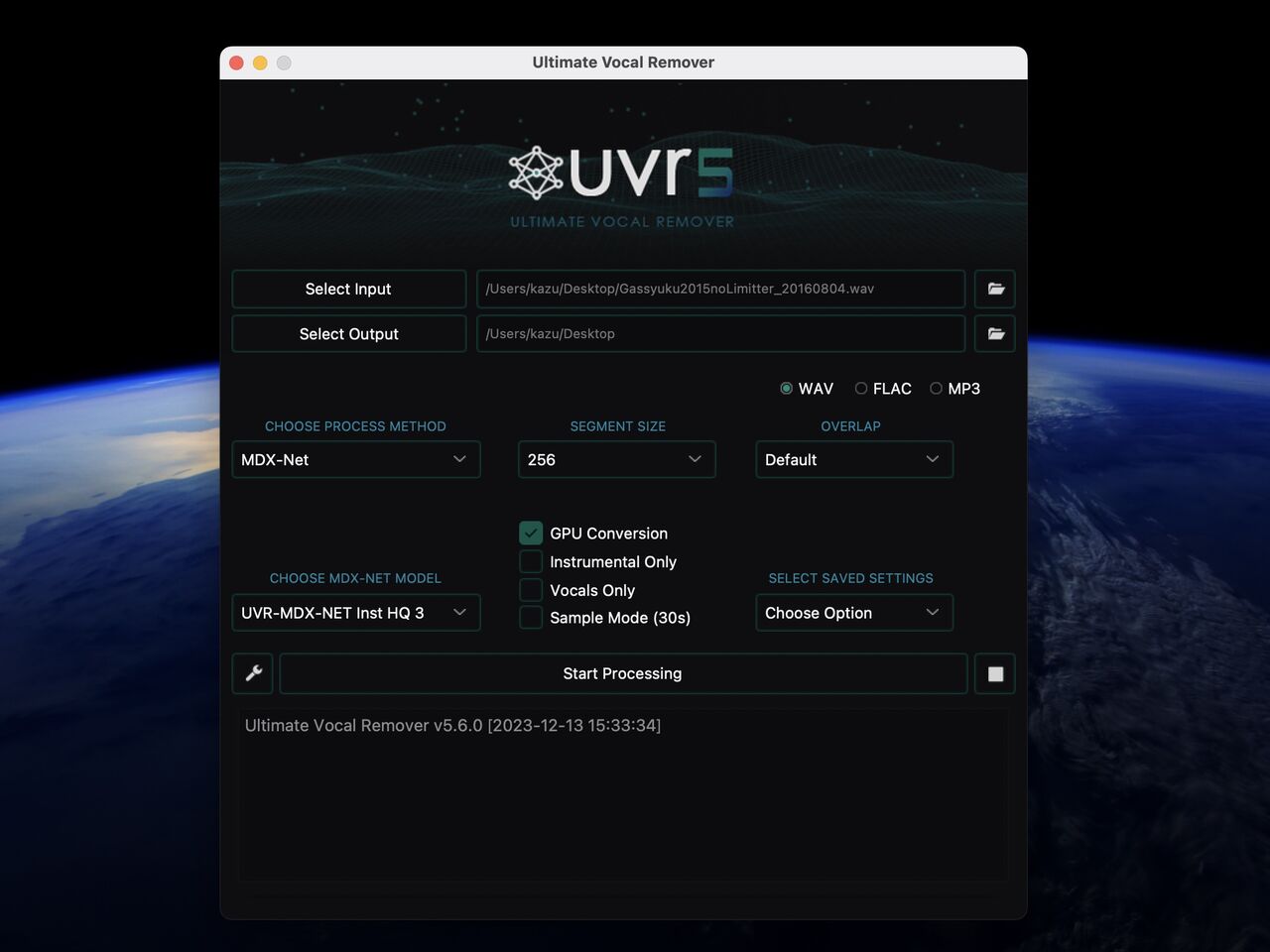This screenshot has width=1270, height=952.
Task: Click the 'Ultimate Vocal Remover v5.6.0' log line
Action: pyautogui.click(x=452, y=725)
